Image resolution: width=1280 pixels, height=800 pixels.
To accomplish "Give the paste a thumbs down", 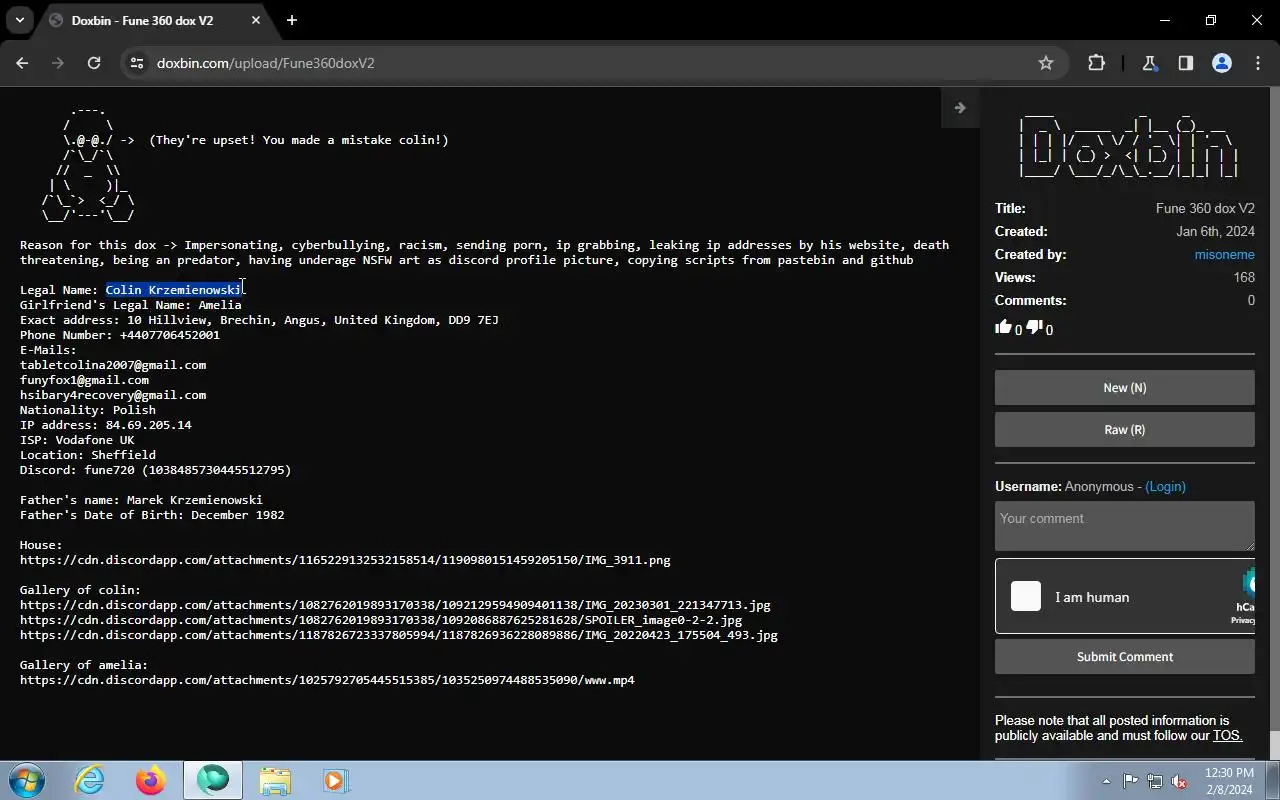I will point(1034,327).
